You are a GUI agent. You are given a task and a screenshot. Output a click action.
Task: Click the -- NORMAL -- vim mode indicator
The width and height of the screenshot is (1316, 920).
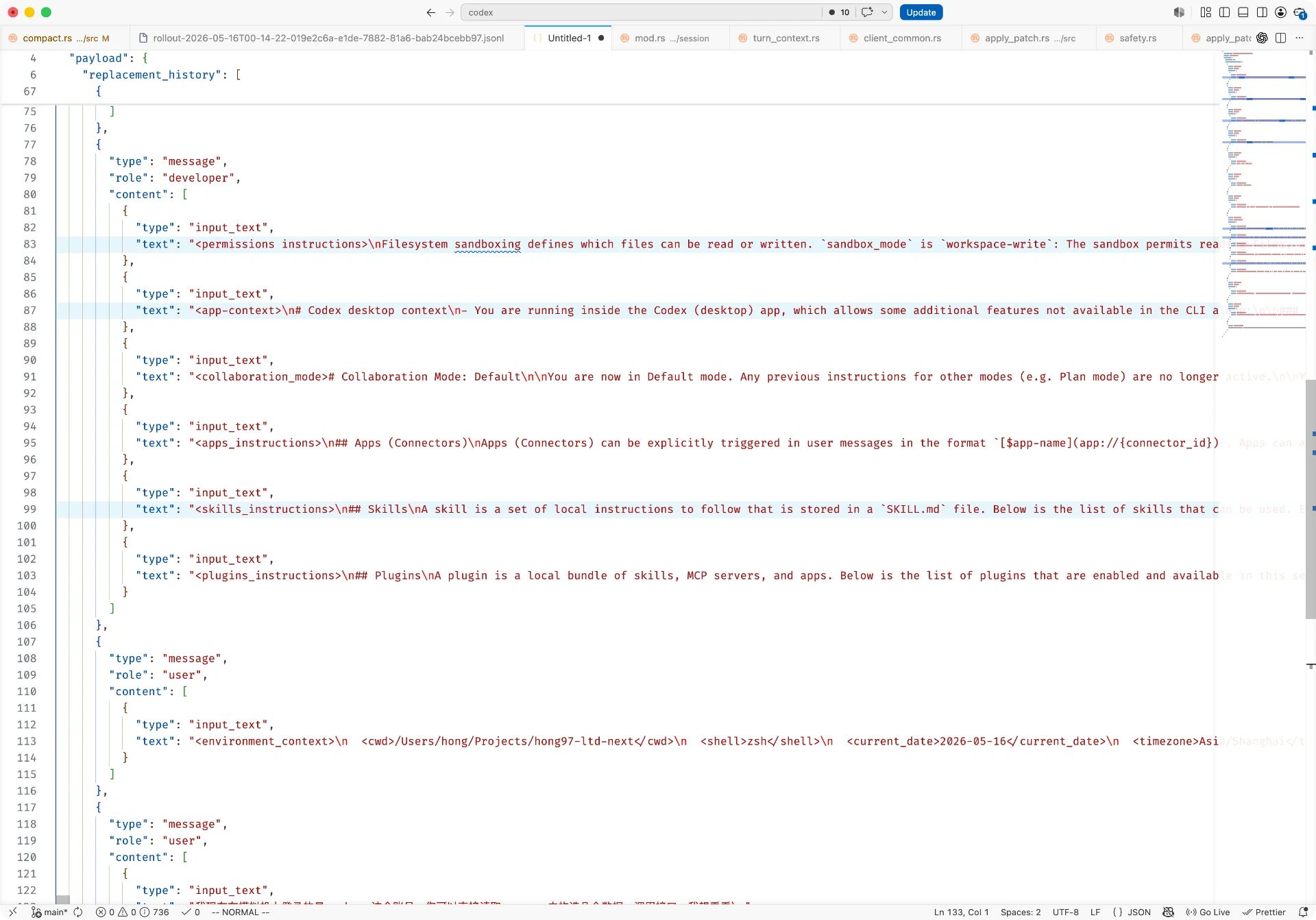(241, 912)
